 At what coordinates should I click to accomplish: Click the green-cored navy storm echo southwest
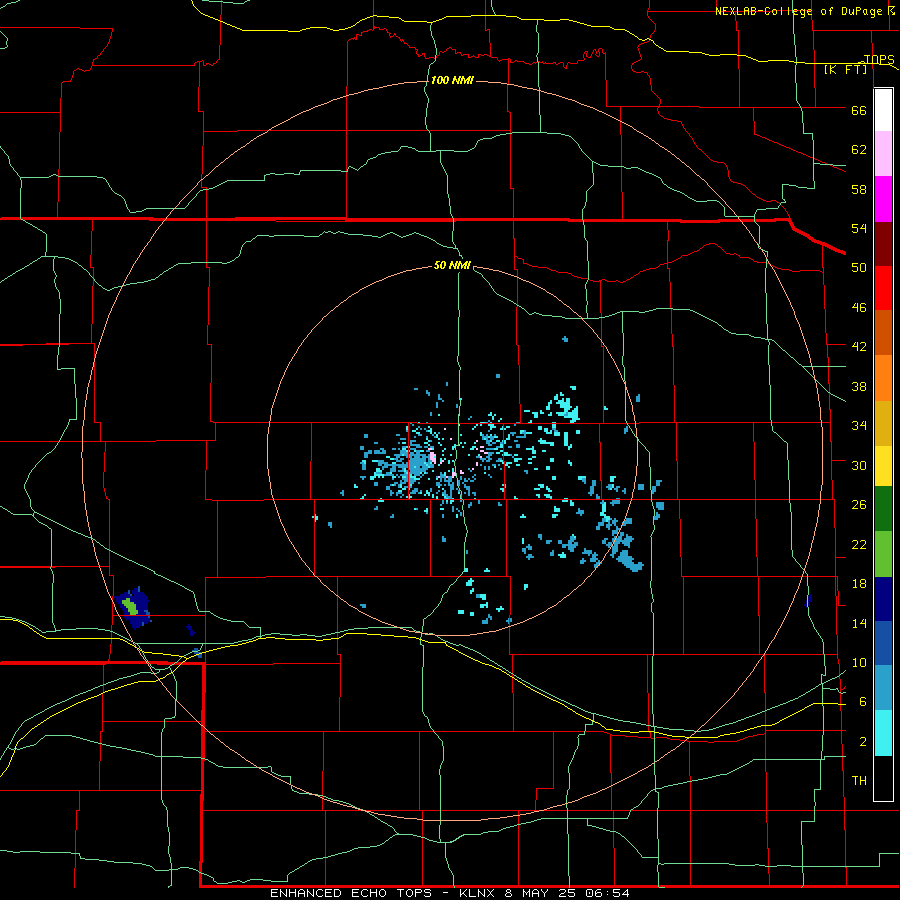tap(133, 608)
